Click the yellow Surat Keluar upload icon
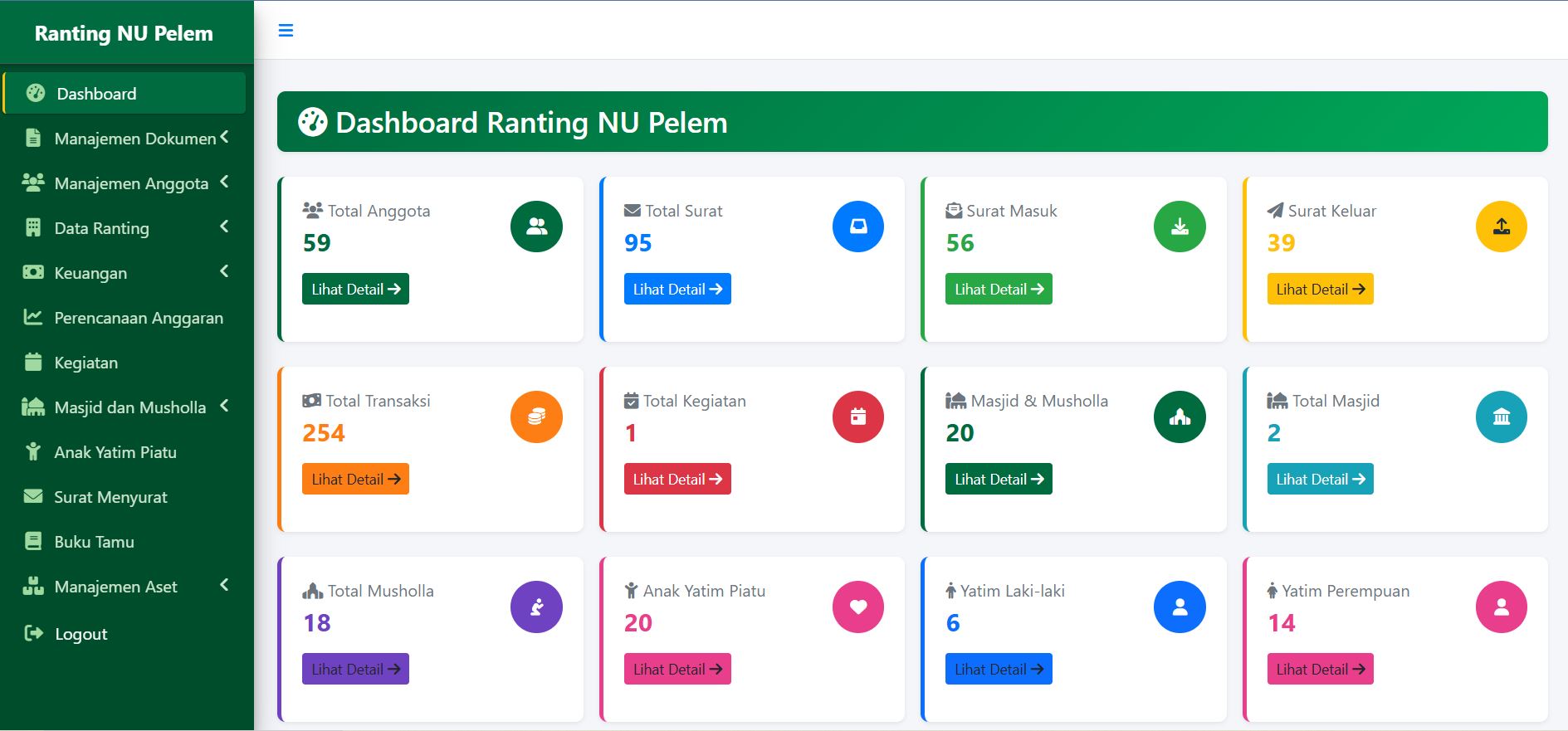Screen dimensions: 1568x731 [x=1501, y=227]
